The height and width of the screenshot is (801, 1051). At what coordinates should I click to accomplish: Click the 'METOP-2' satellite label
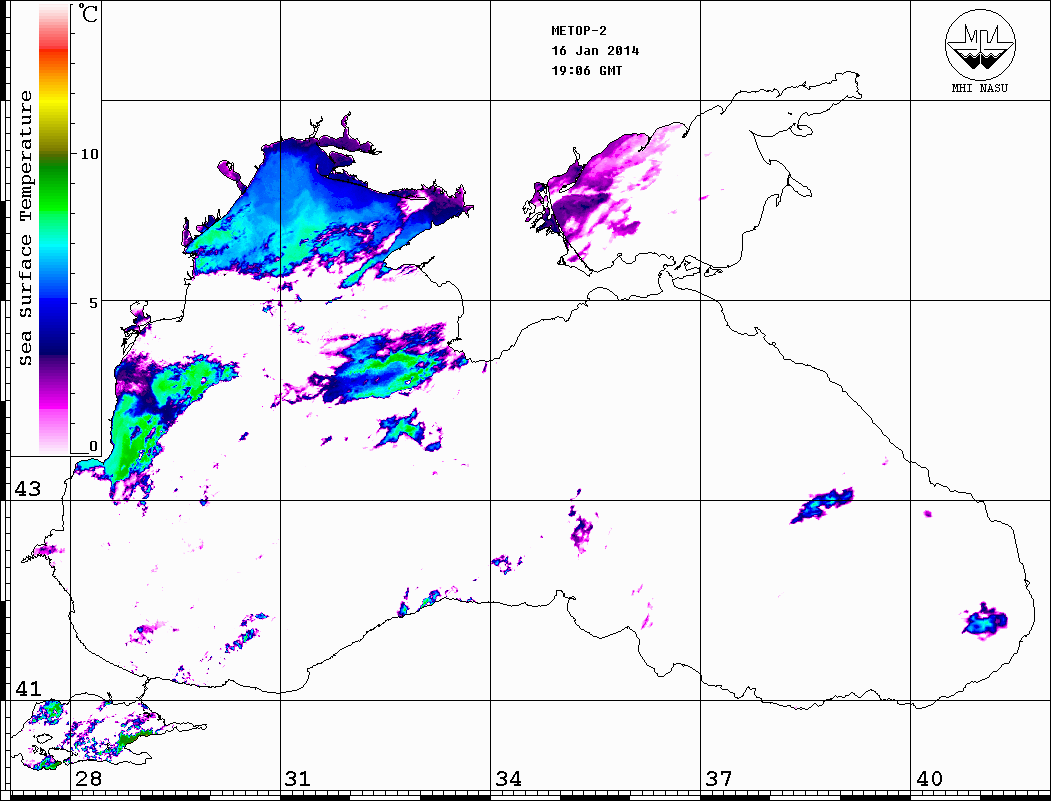[579, 31]
